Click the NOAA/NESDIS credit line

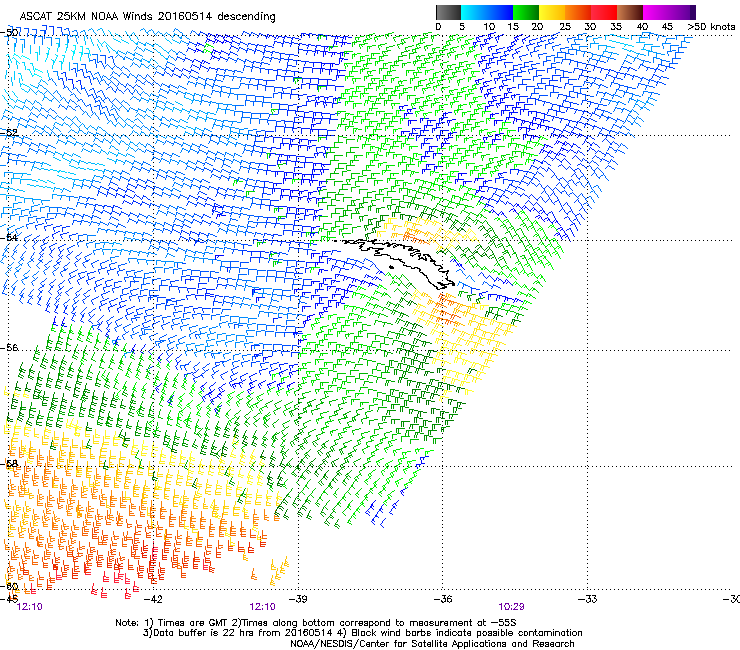pyautogui.click(x=432, y=644)
